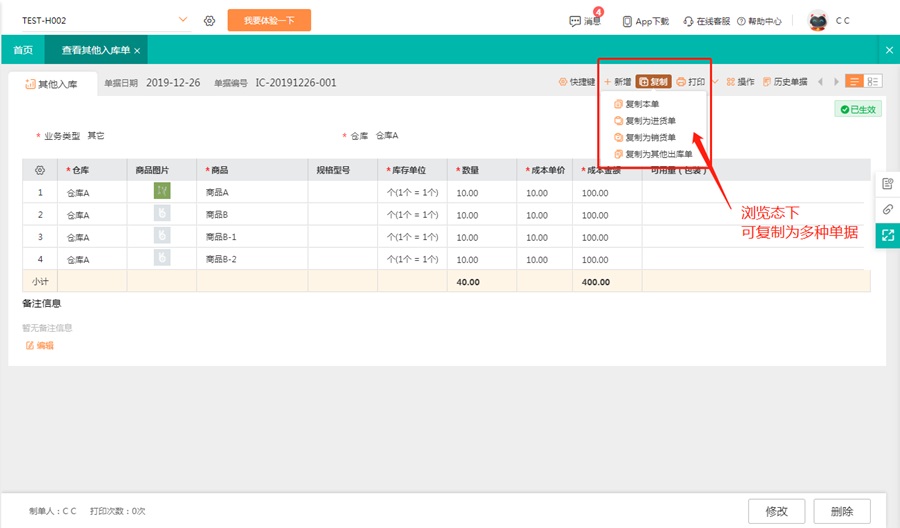Click the document number IC-20191226-001
The image size is (900, 528).
[296, 83]
